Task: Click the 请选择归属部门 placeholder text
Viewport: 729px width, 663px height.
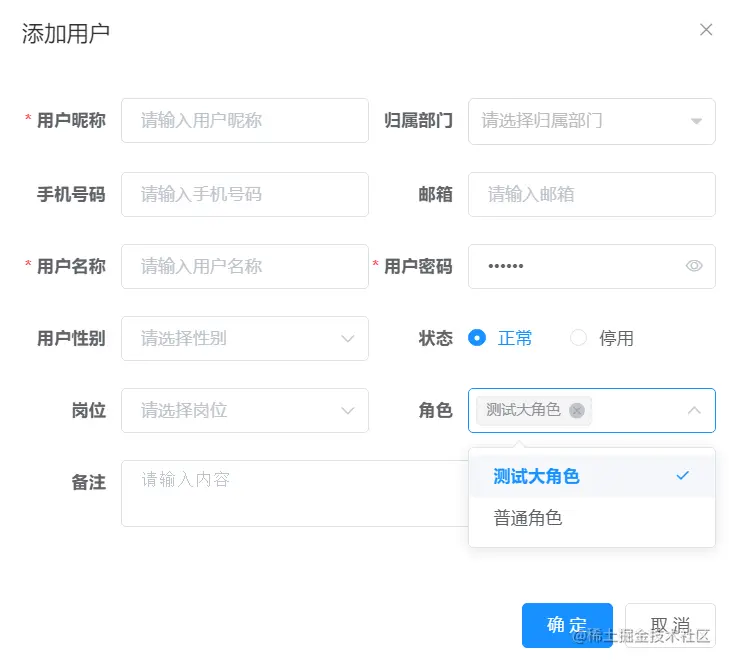Action: click(x=542, y=121)
